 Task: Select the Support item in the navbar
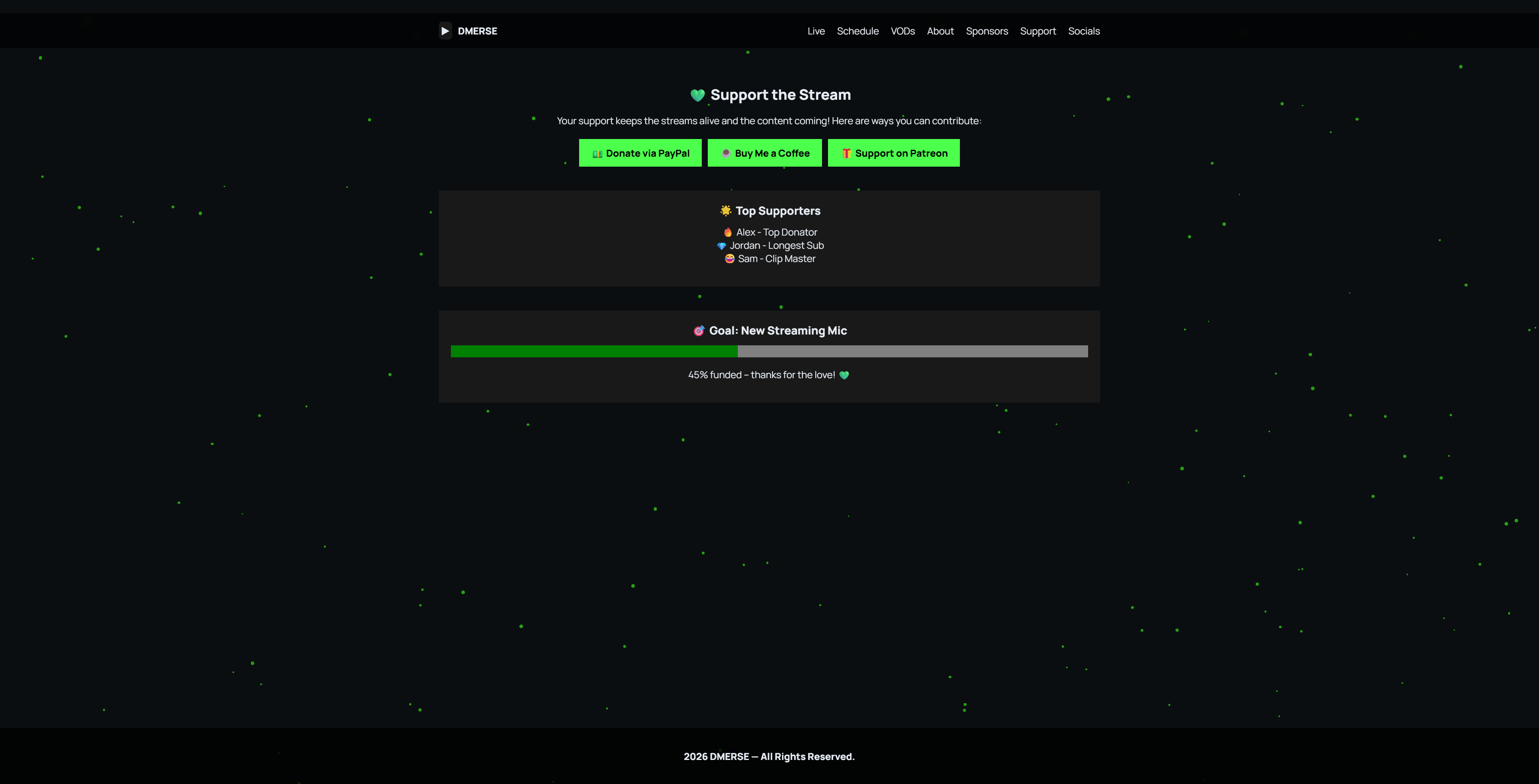click(x=1038, y=30)
